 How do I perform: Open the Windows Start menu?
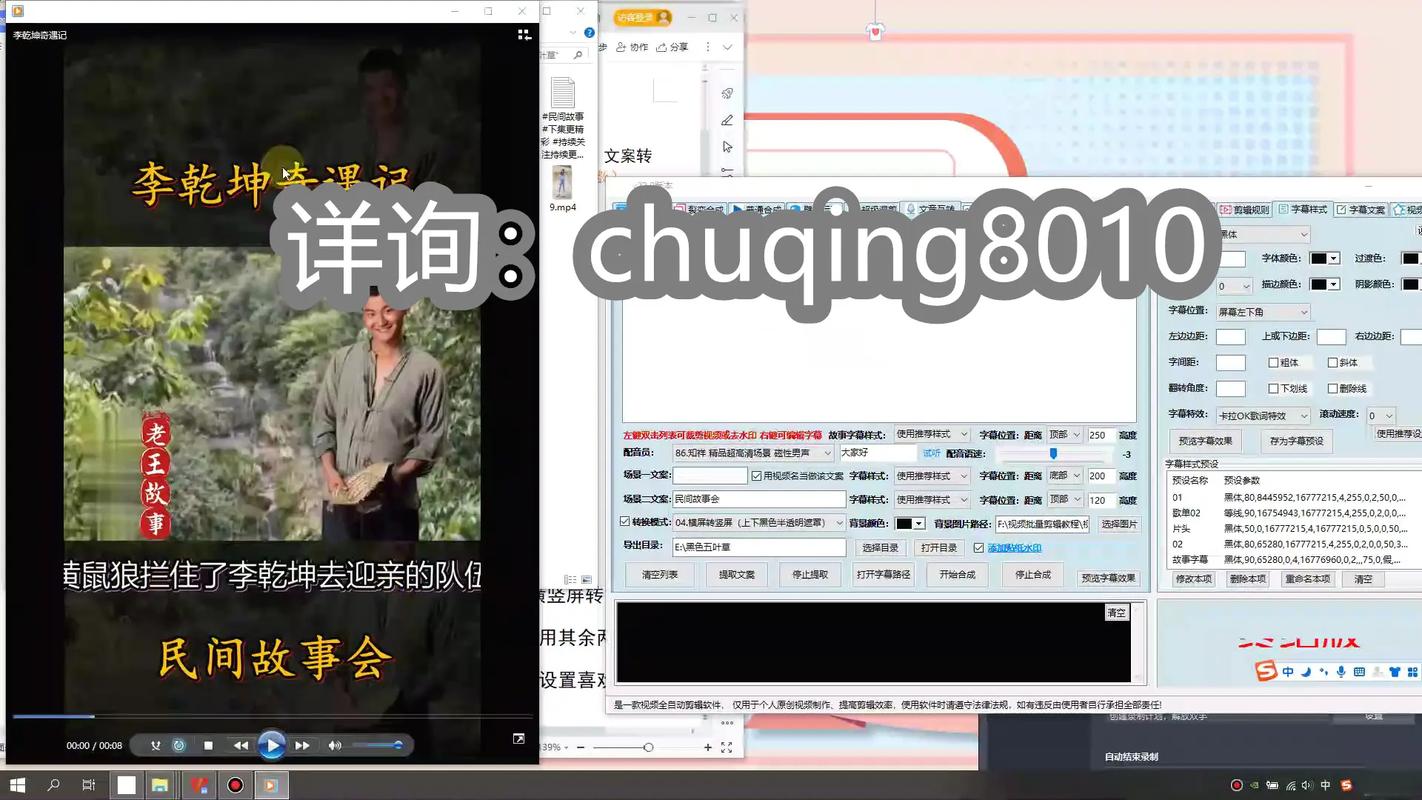[x=17, y=785]
